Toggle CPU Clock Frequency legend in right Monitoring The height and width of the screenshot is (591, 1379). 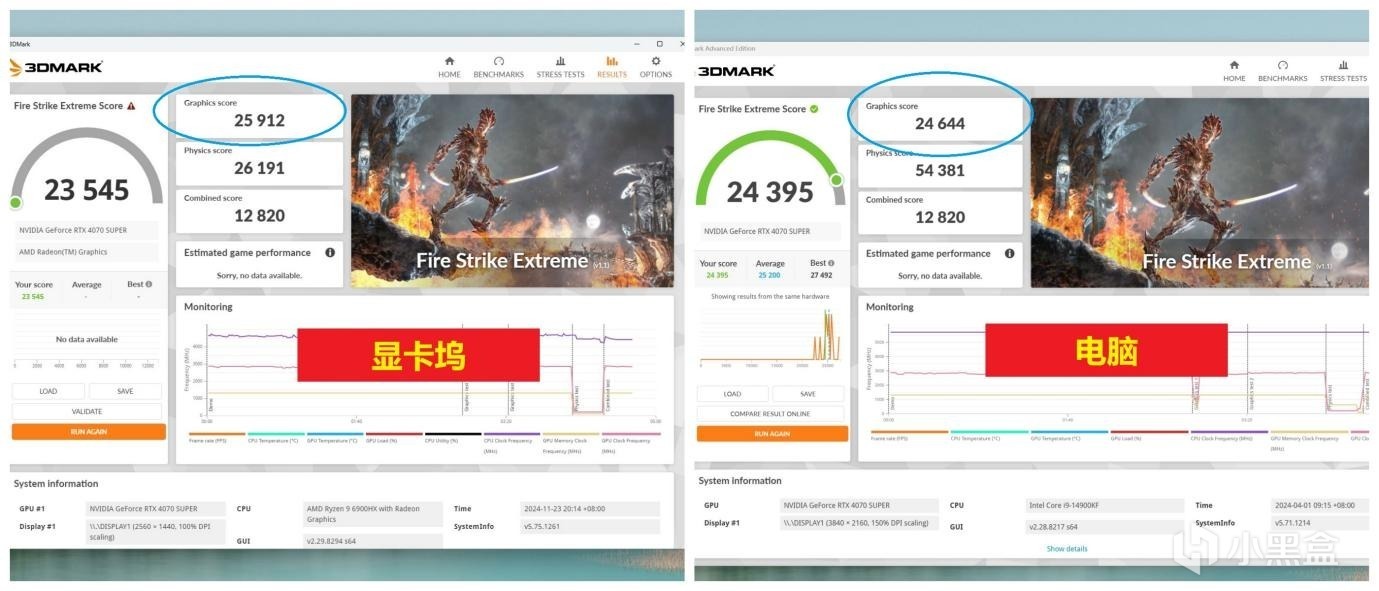(x=1229, y=437)
